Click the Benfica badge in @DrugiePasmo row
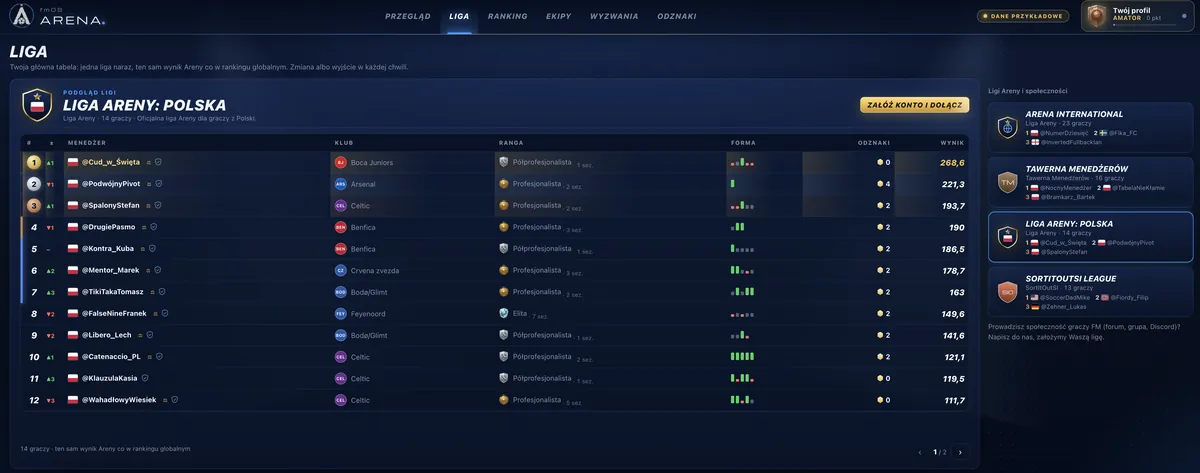1200x473 pixels. (341, 227)
